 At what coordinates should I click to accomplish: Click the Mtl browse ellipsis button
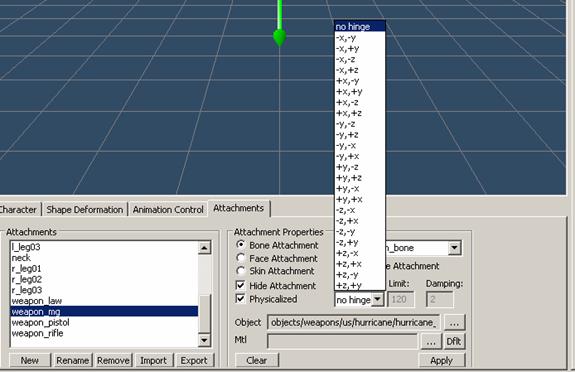(431, 342)
